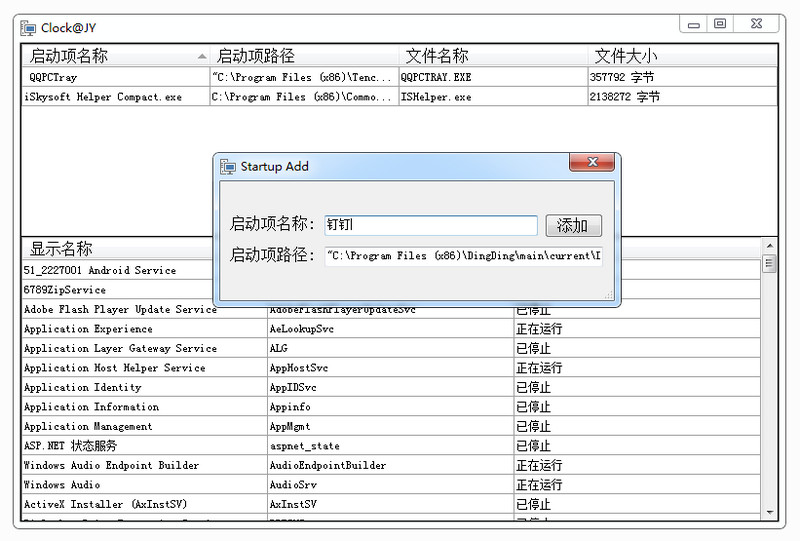Minimize the Clock@JY window
Viewport: 800px width, 541px height.
[693, 24]
